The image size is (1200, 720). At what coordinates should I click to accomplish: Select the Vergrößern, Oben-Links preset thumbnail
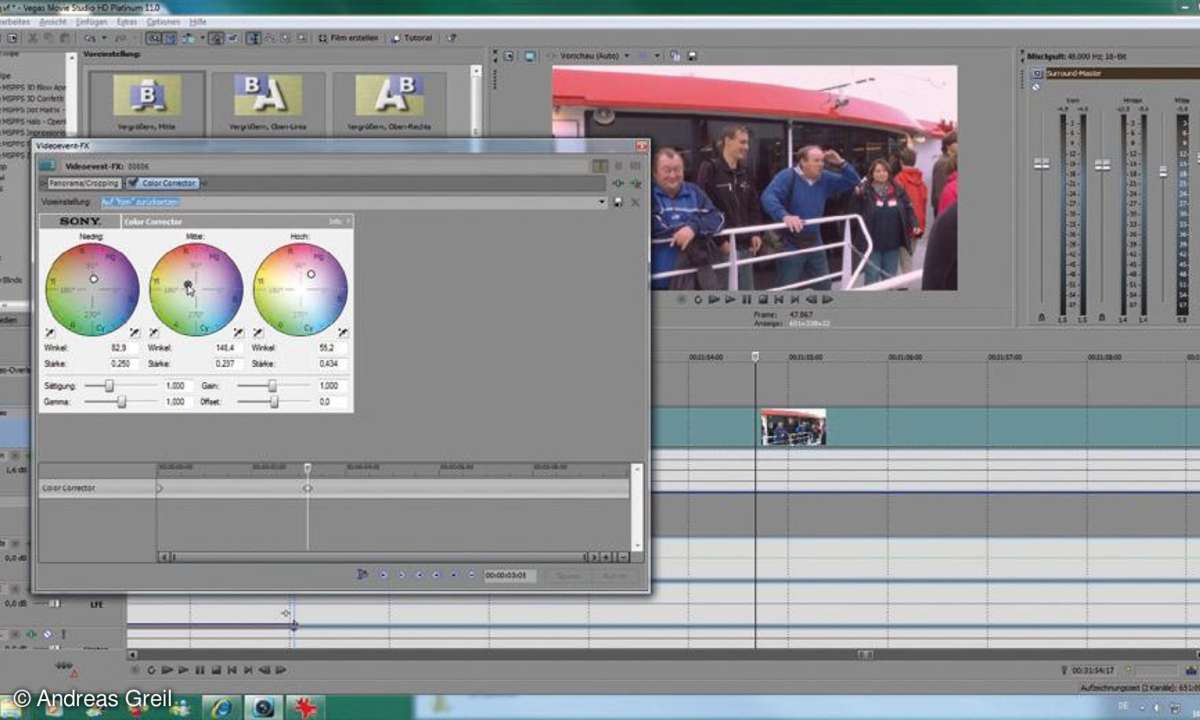(268, 102)
